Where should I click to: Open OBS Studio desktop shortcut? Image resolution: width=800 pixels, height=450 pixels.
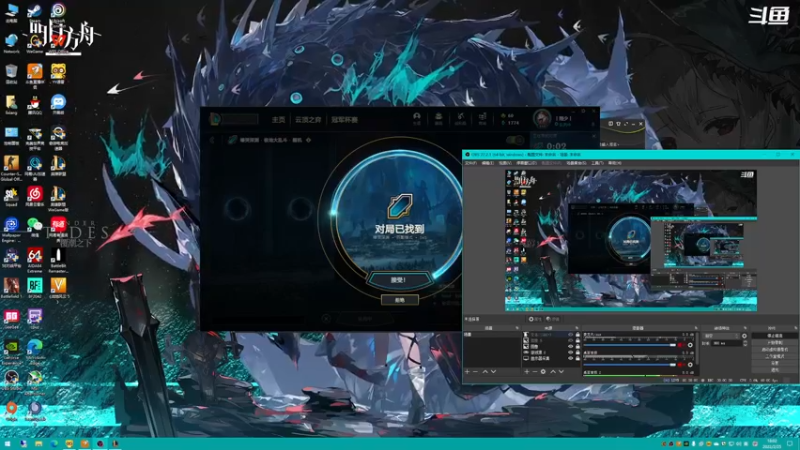pyautogui.click(x=11, y=380)
